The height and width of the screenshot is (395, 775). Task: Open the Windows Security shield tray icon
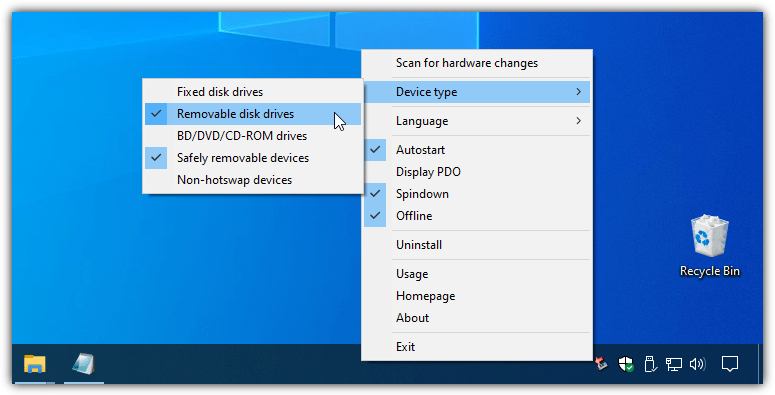click(626, 364)
